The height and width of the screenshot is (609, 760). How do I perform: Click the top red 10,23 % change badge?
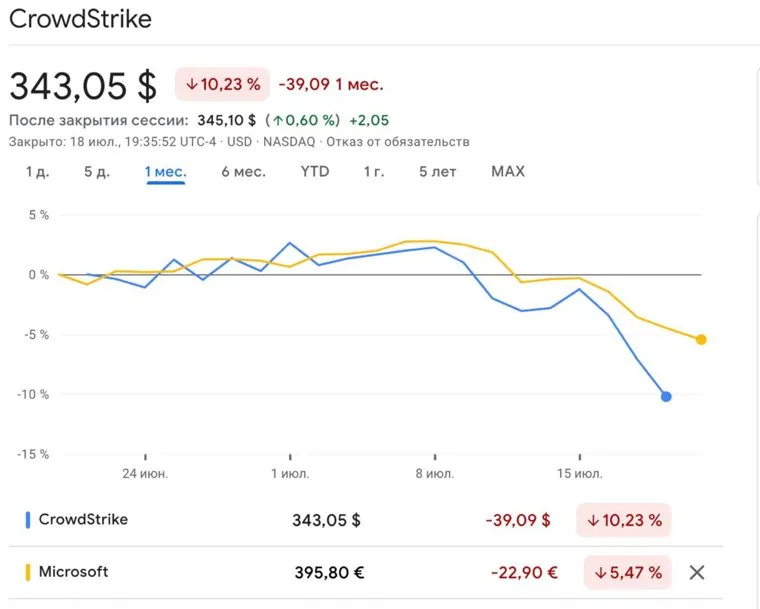(222, 85)
